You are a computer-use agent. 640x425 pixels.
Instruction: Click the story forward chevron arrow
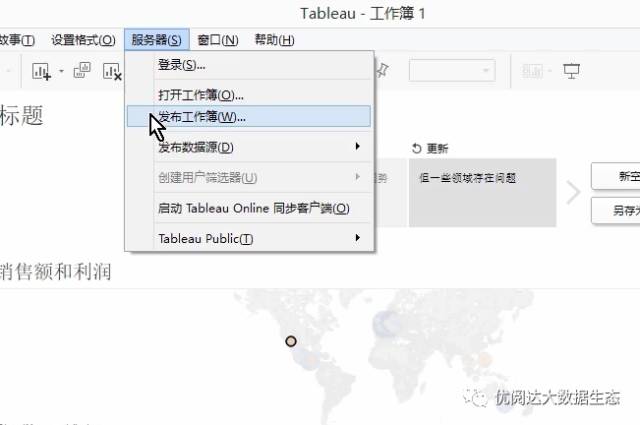tap(573, 192)
